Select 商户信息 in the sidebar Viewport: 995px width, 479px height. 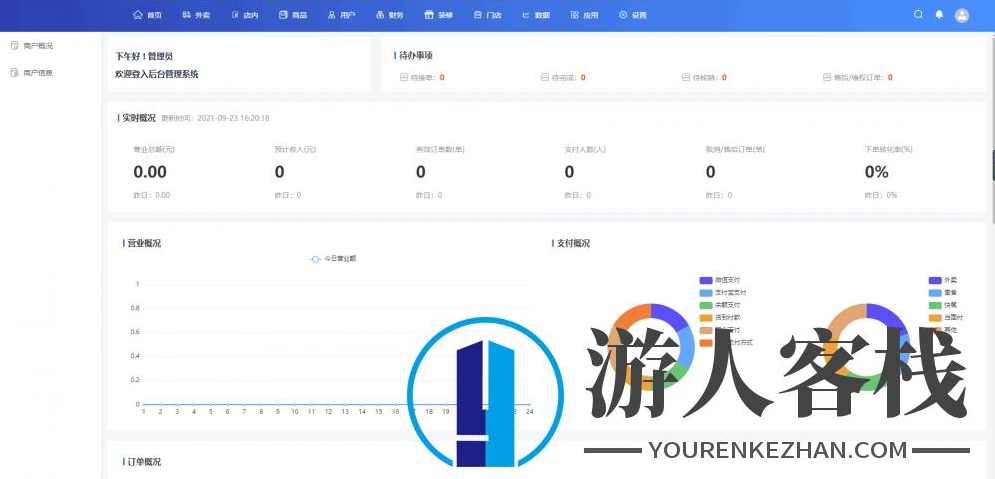click(x=32, y=72)
